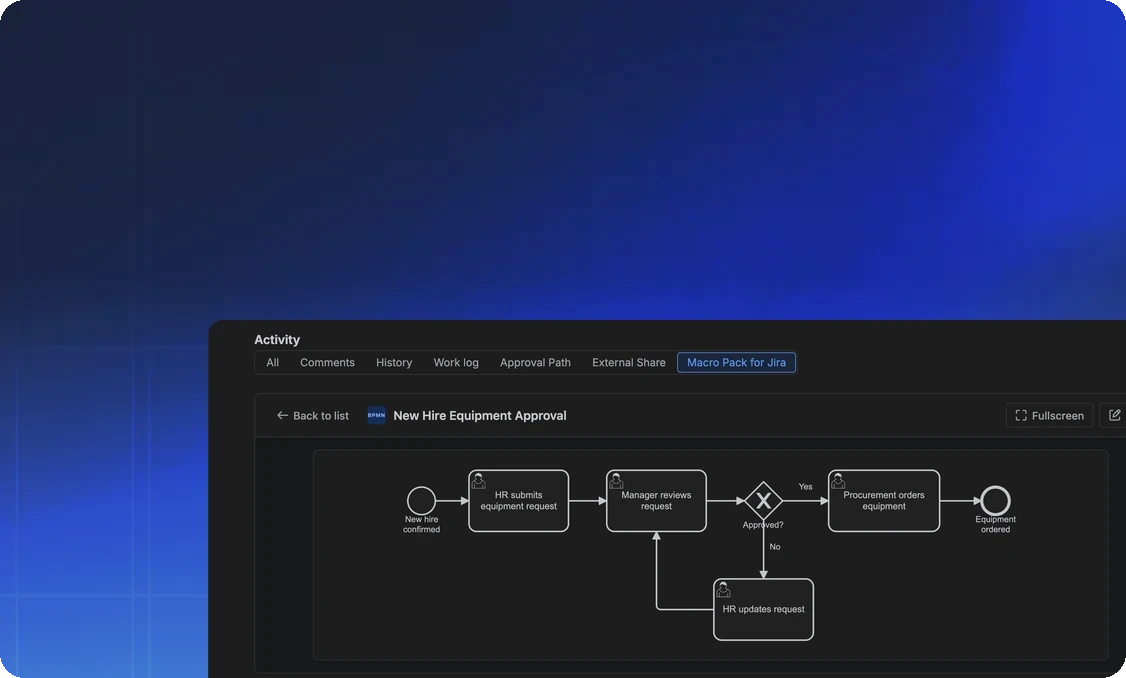Click the Equipment ordered label

click(x=995, y=524)
